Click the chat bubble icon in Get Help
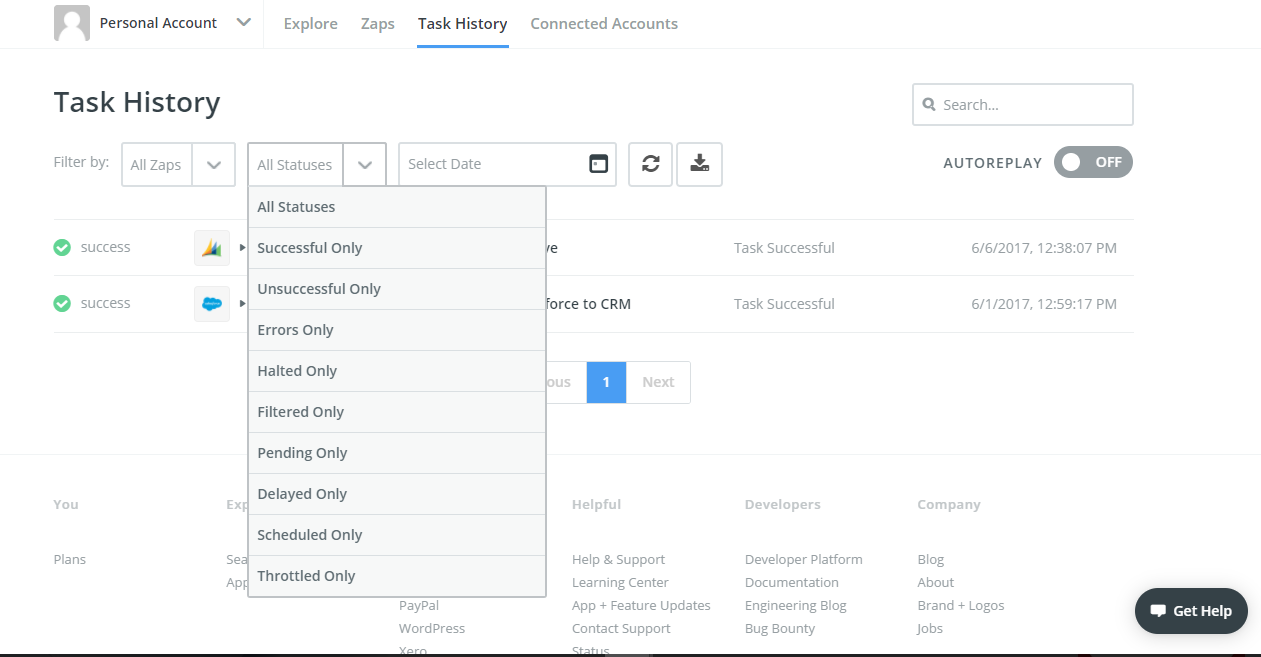This screenshot has width=1261, height=657. pyautogui.click(x=1158, y=611)
